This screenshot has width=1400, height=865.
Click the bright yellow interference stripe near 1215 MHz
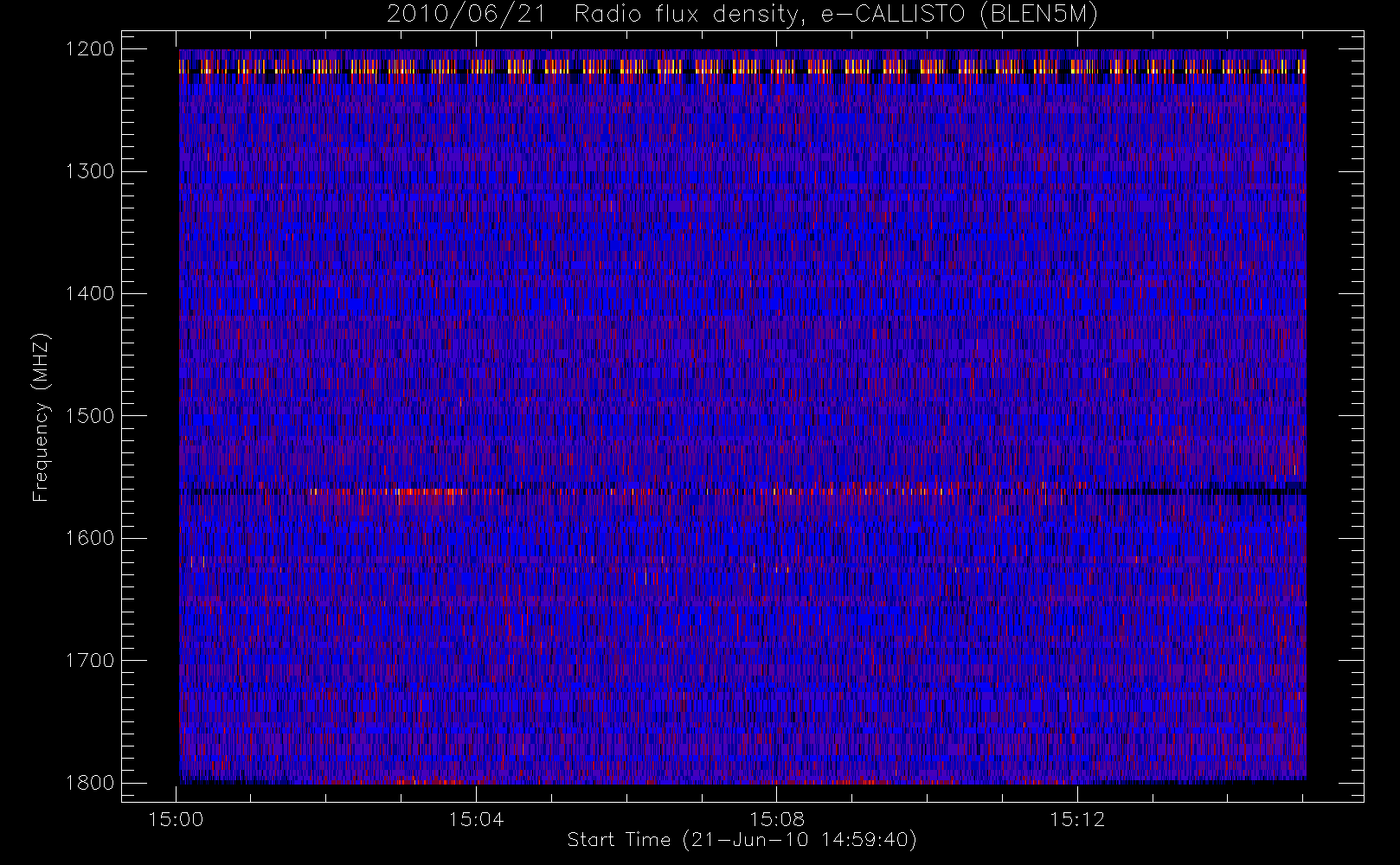pos(742,67)
